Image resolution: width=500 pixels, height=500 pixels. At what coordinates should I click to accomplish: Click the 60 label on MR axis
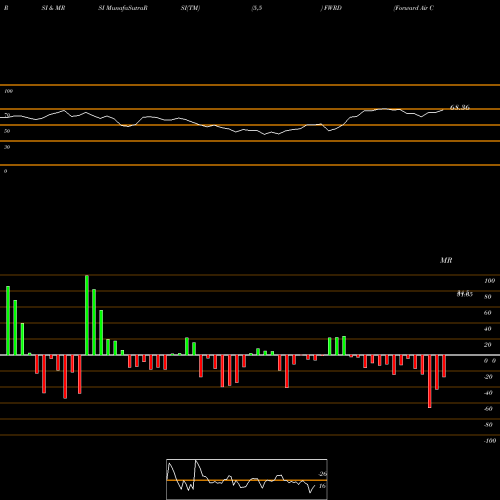(488, 313)
